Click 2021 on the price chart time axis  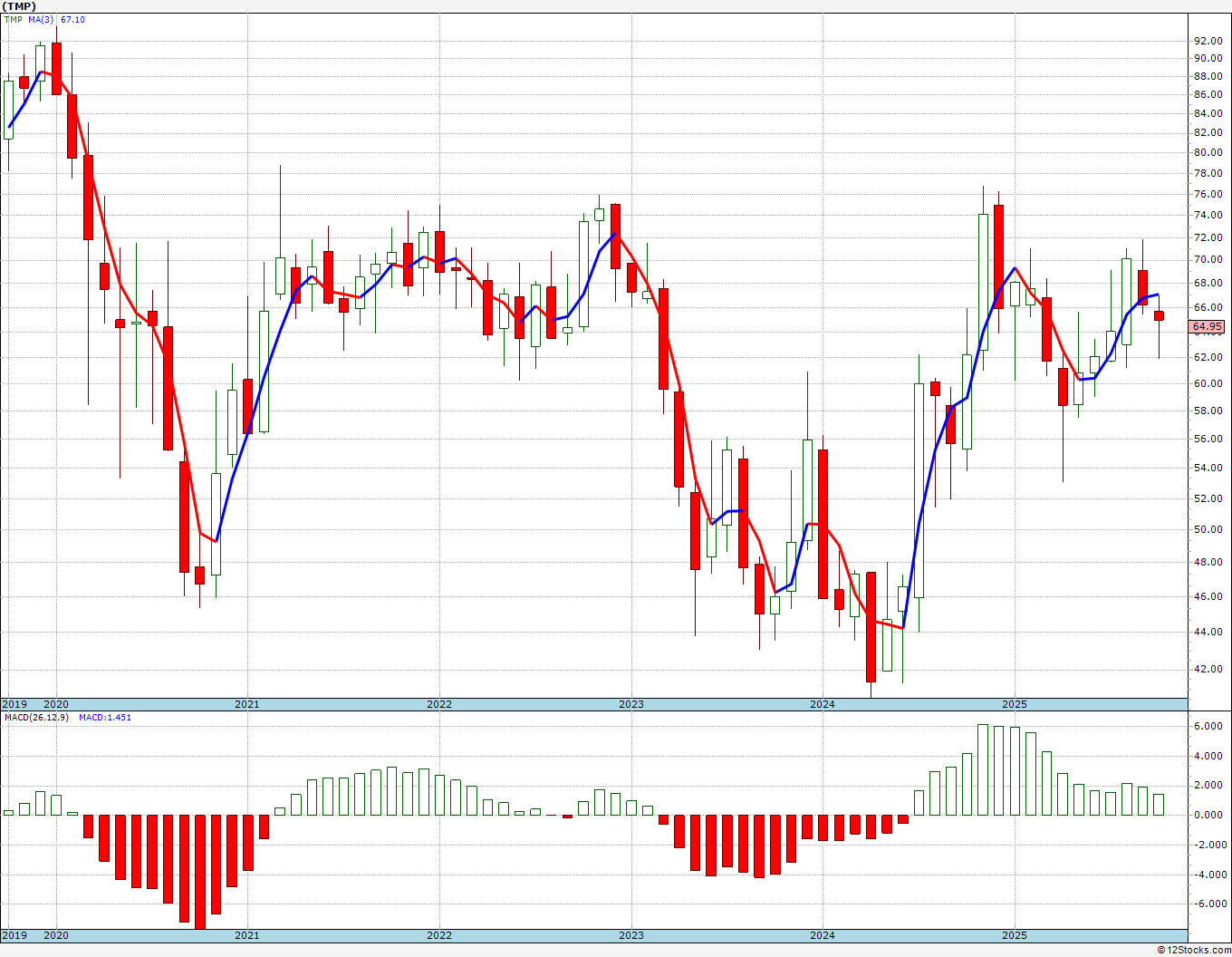coord(247,704)
